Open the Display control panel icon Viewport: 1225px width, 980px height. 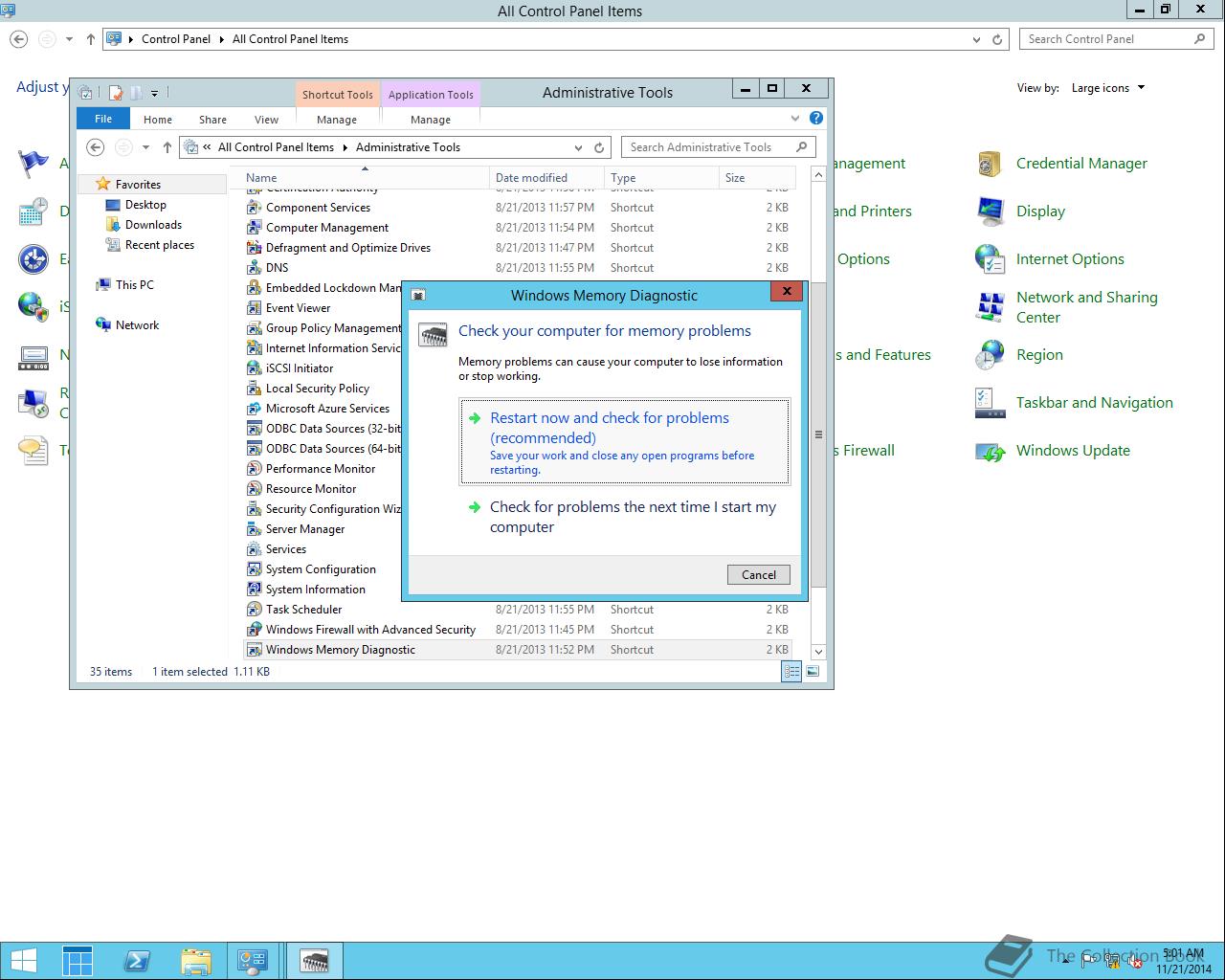[x=990, y=212]
